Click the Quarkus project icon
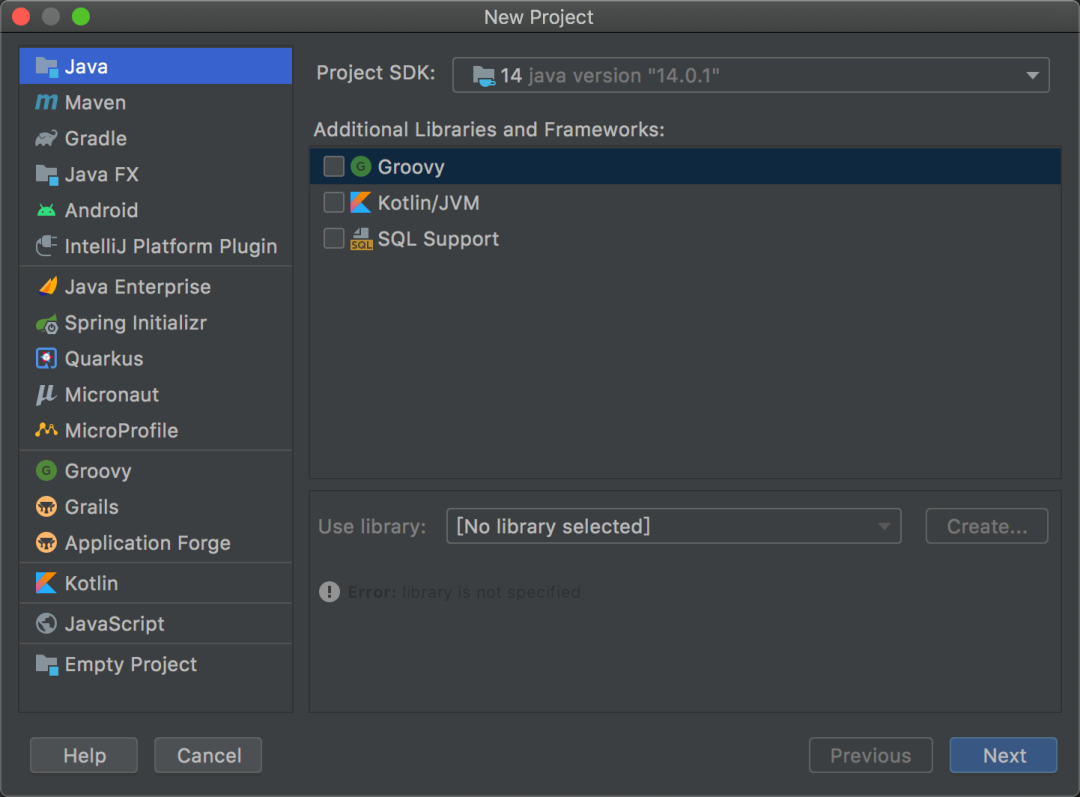The width and height of the screenshot is (1080, 797). point(46,359)
